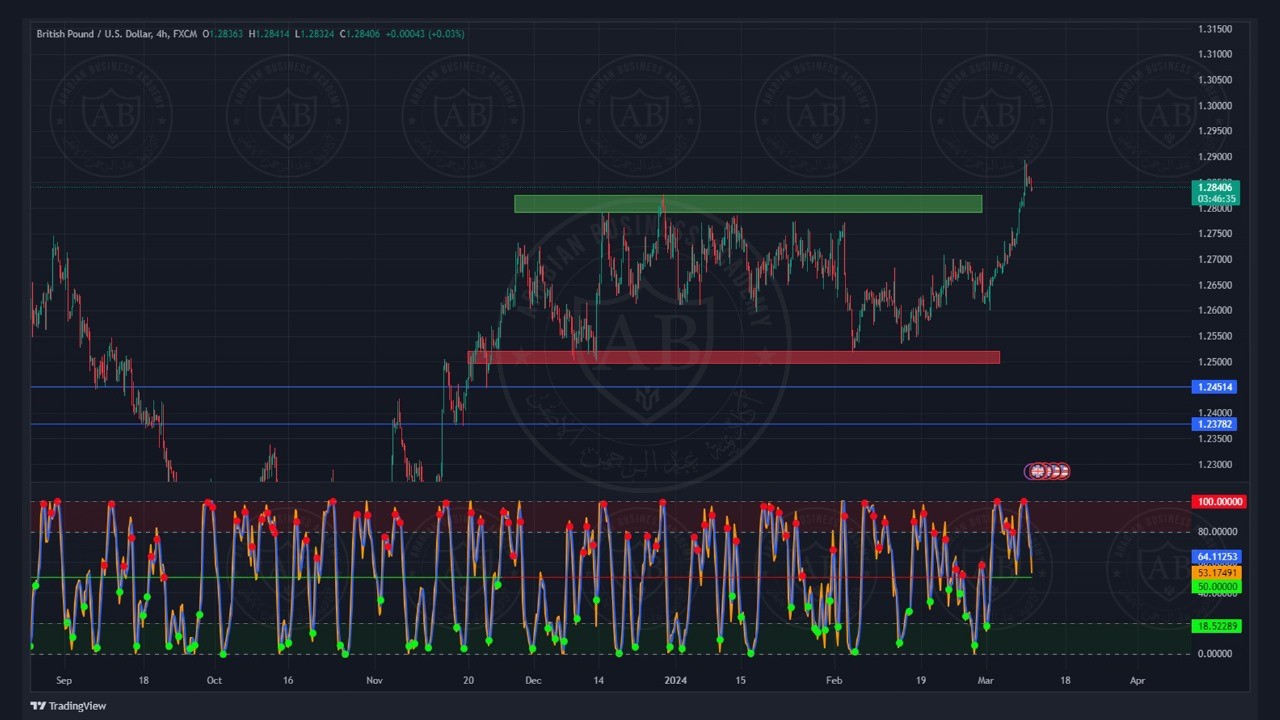Click the British flag economic event icon
The width and height of the screenshot is (1280, 720).
point(1037,471)
